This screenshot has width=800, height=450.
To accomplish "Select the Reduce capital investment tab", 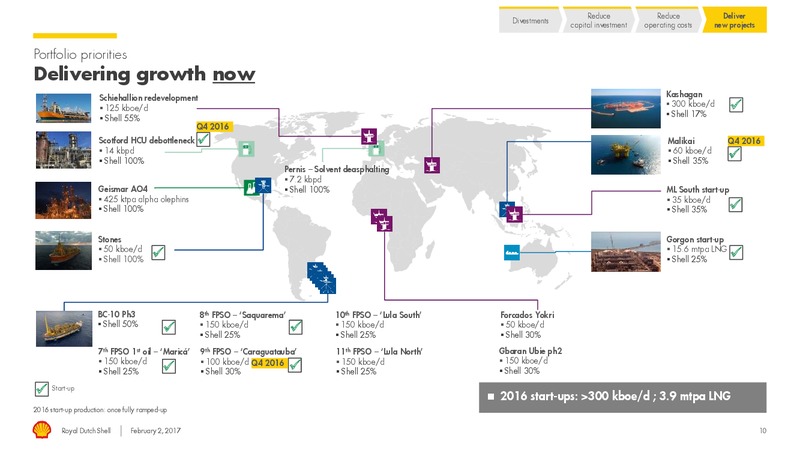I will pyautogui.click(x=598, y=20).
